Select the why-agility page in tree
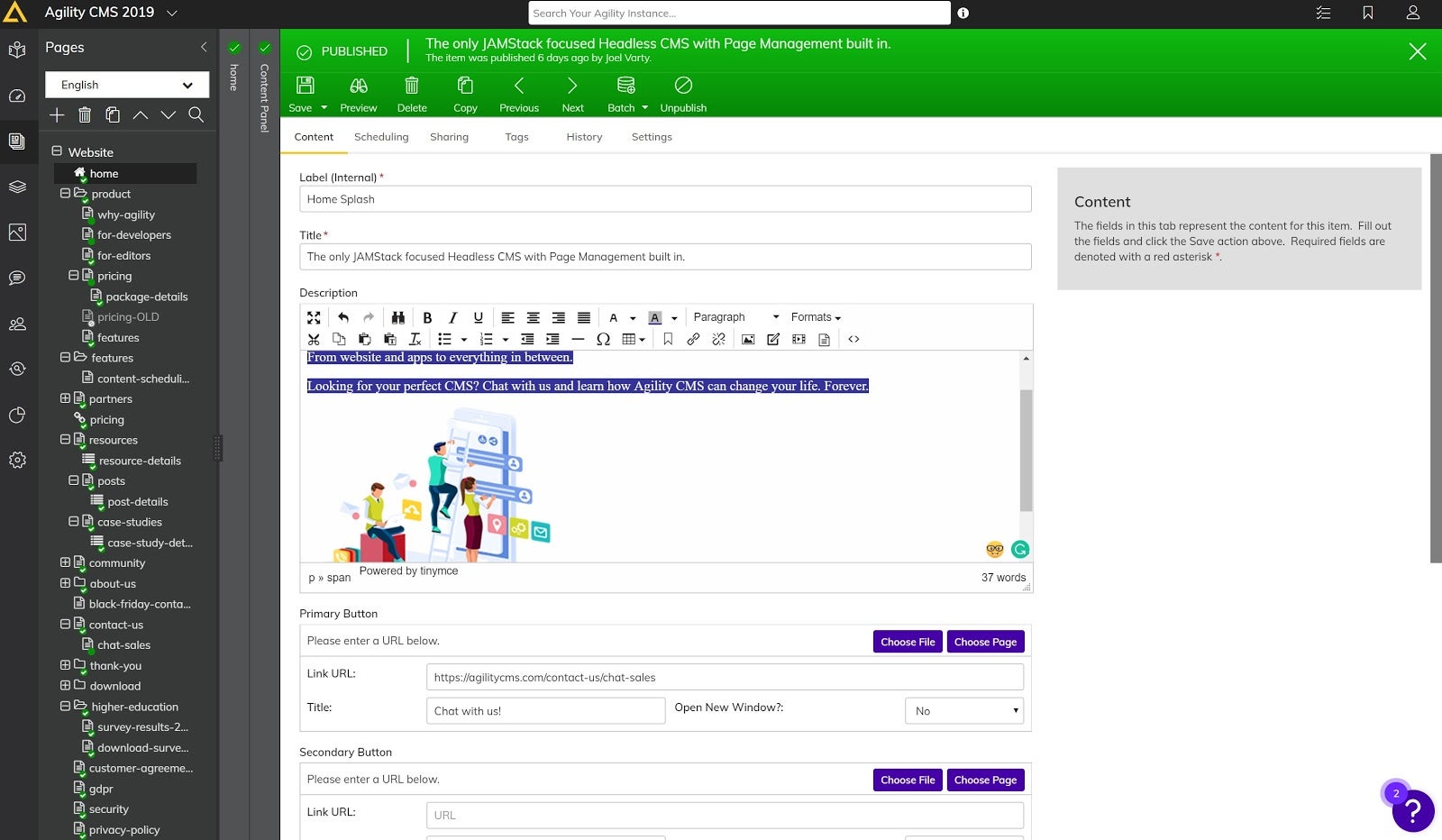This screenshot has width=1442, height=840. point(125,215)
